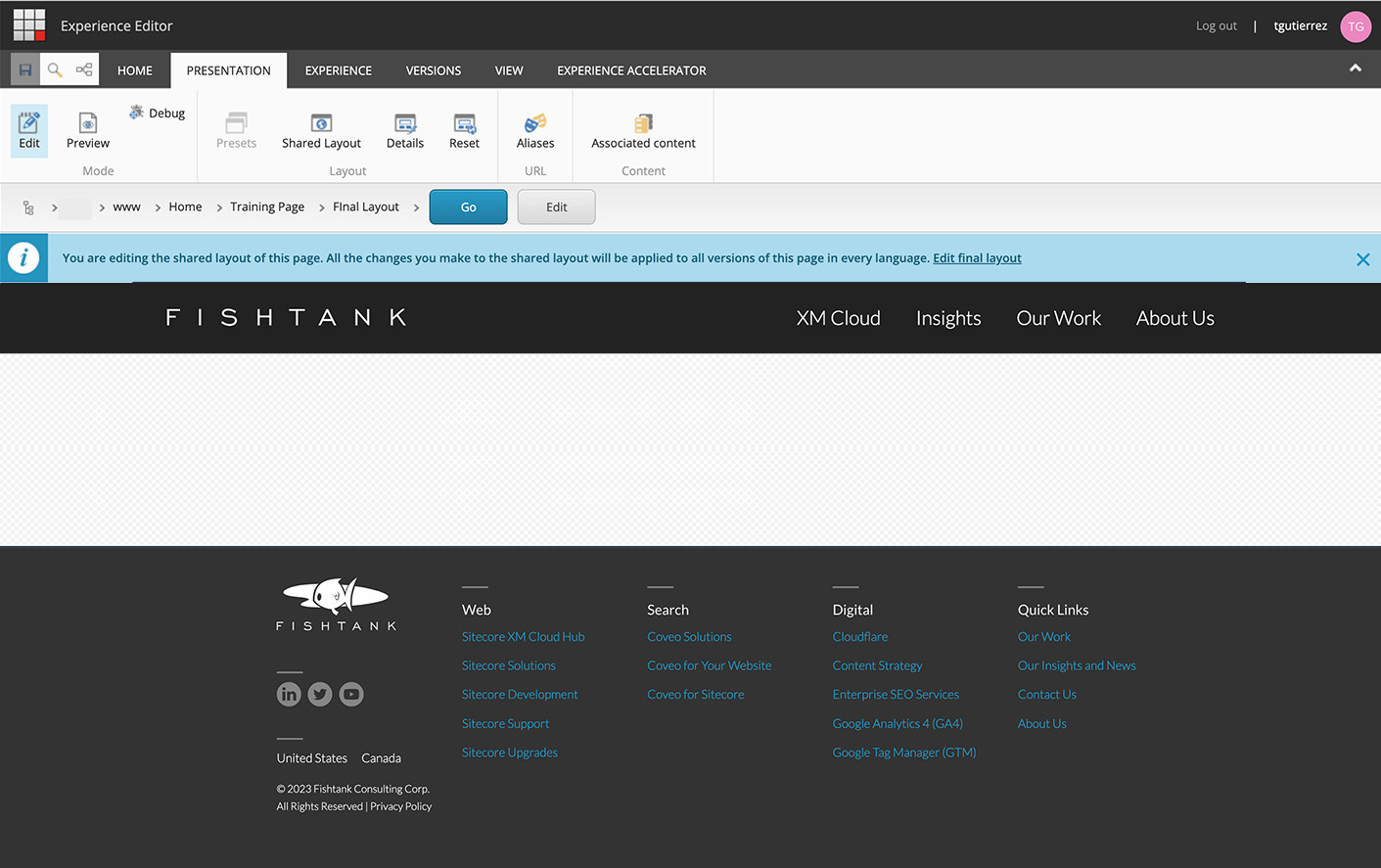Open the VIEW ribbon tab

509,70
